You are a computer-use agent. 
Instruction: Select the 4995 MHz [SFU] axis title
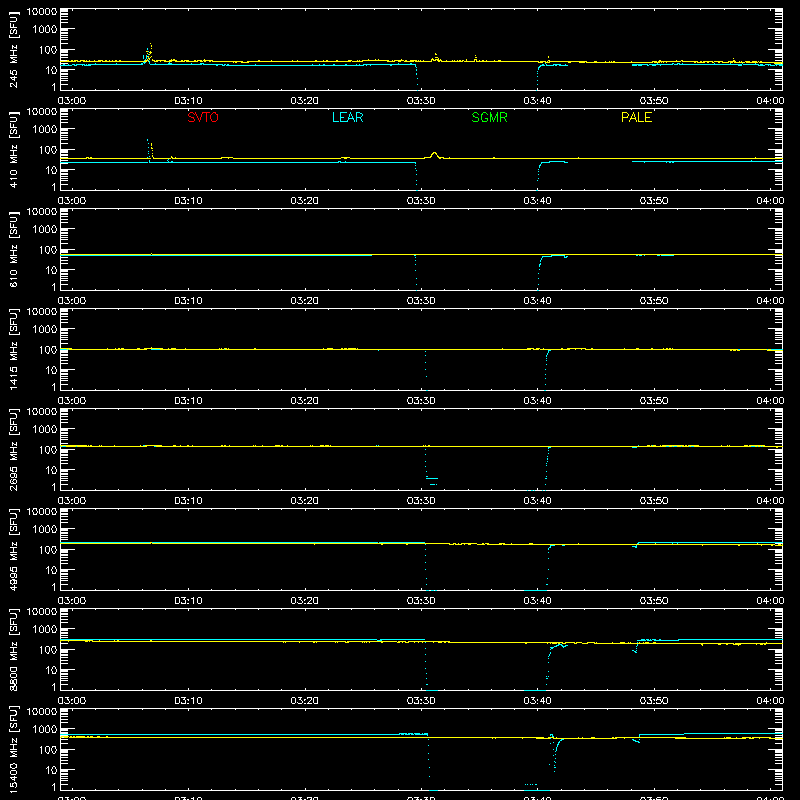click(13, 549)
